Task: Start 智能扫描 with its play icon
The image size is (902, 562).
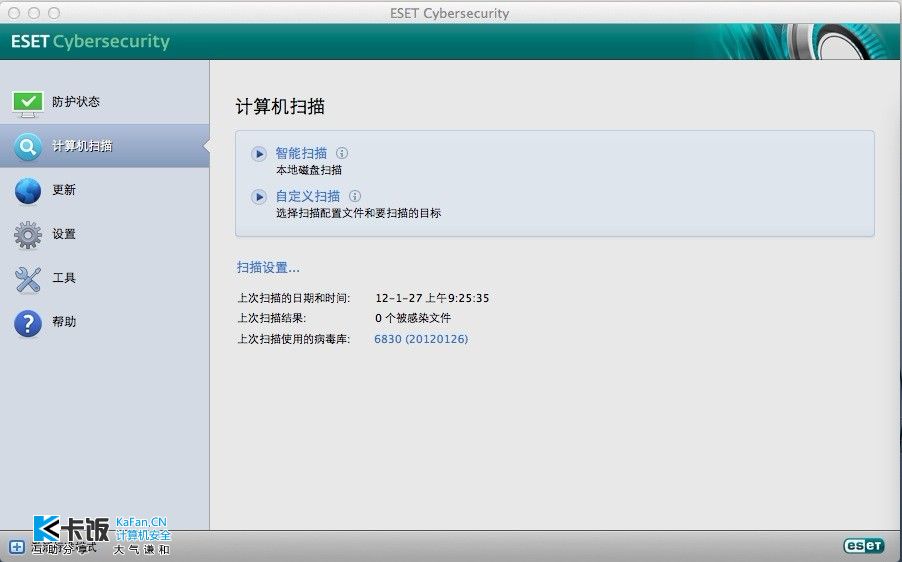Action: (259, 154)
